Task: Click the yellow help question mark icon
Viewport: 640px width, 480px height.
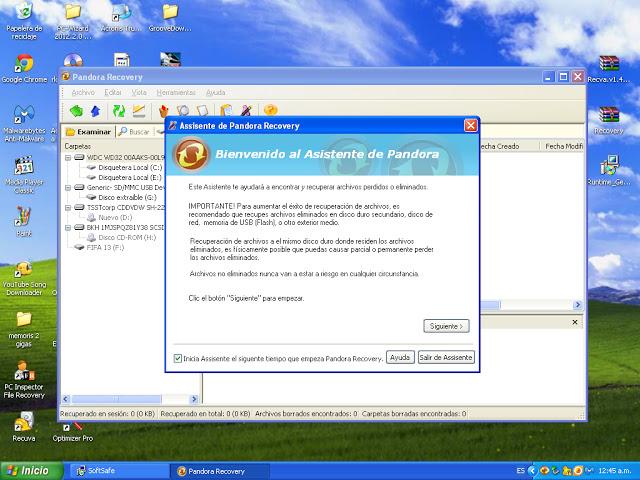Action: 270,110
